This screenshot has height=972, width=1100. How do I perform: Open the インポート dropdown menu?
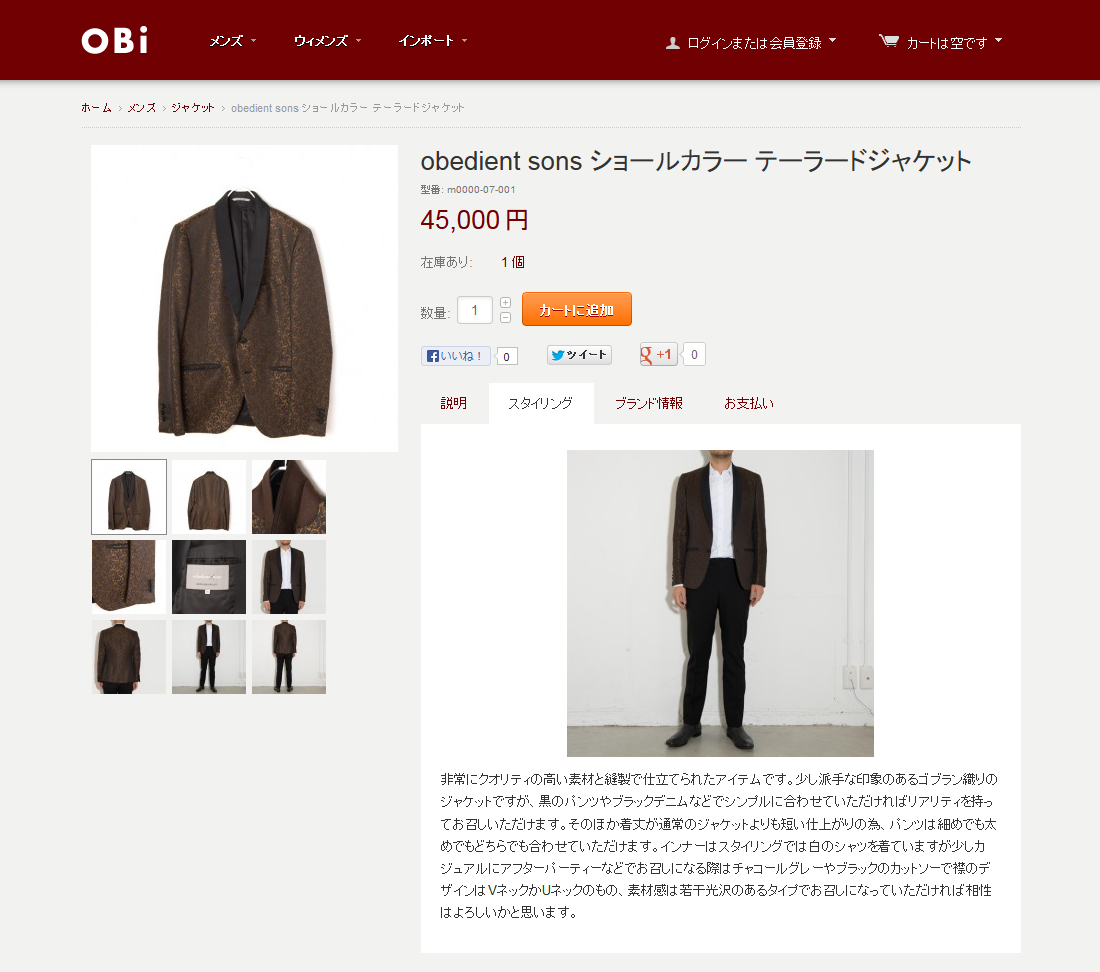tap(433, 41)
